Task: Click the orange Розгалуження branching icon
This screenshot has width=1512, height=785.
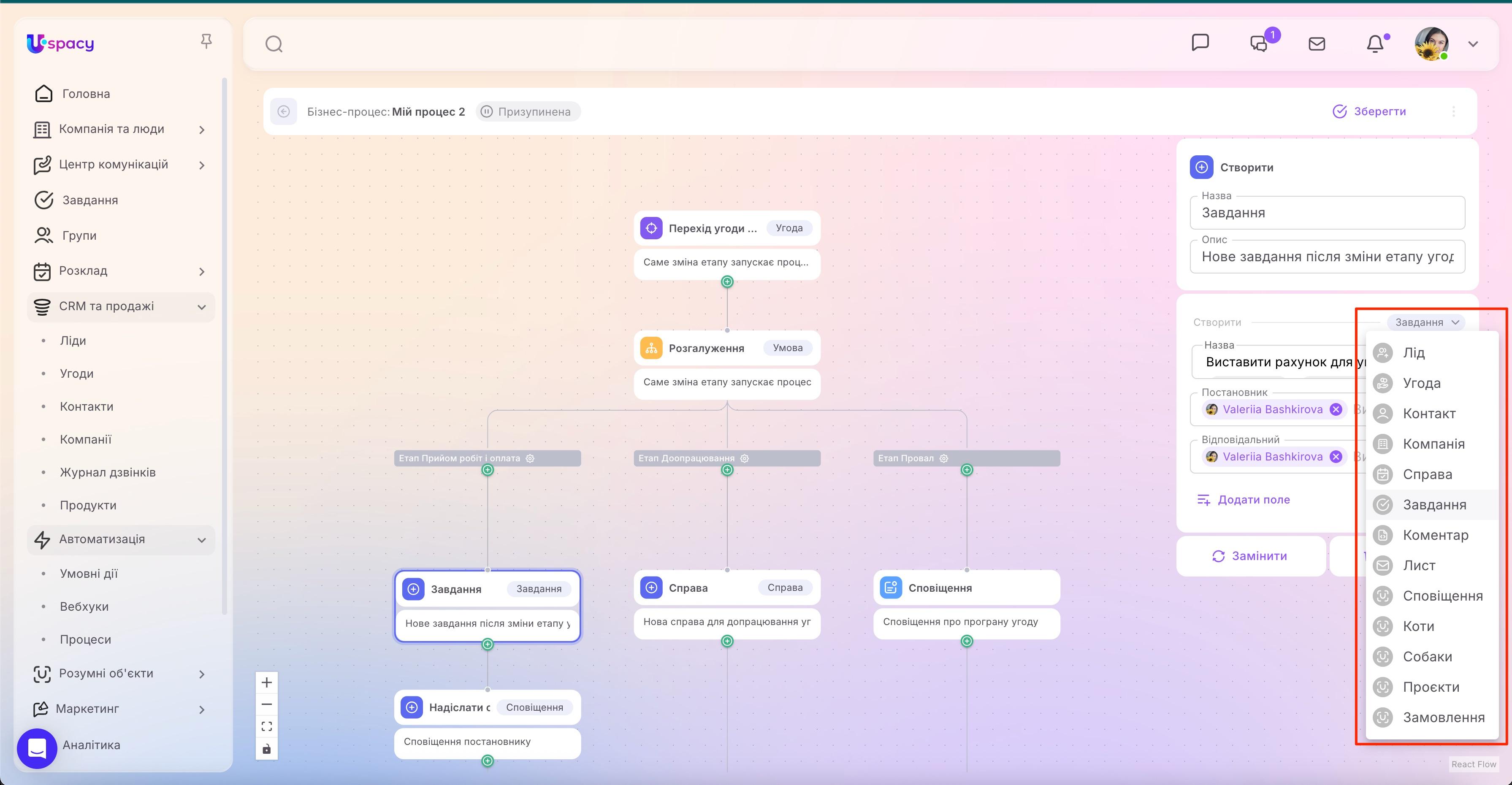Action: [x=651, y=347]
